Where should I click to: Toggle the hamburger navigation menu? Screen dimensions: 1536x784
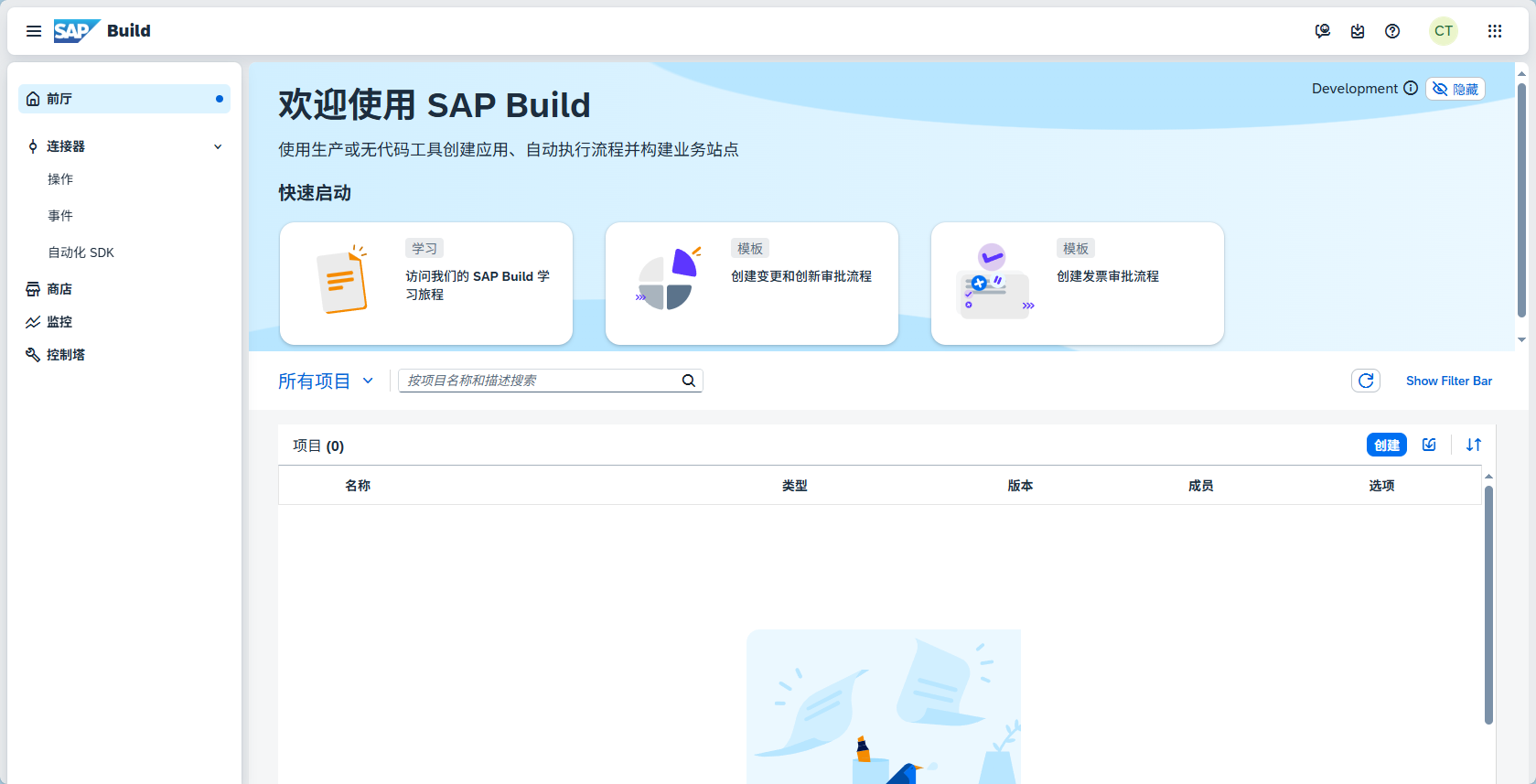point(34,31)
